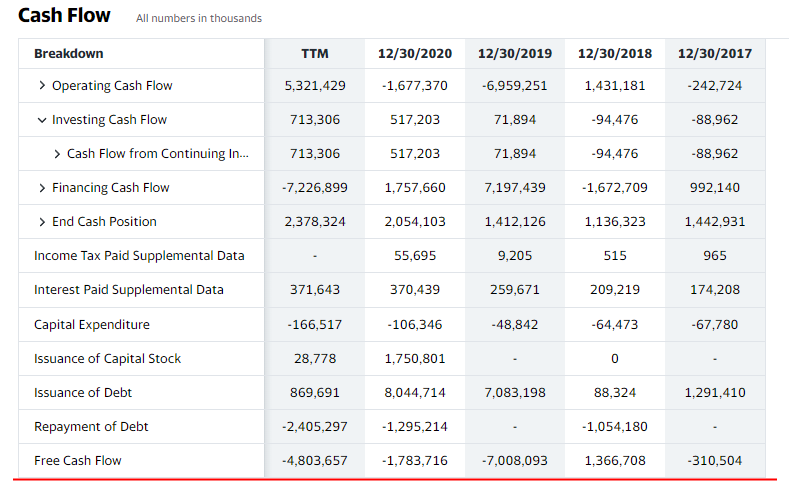Click the Cash Flow heading
The width and height of the screenshot is (789, 498).
click(x=64, y=16)
